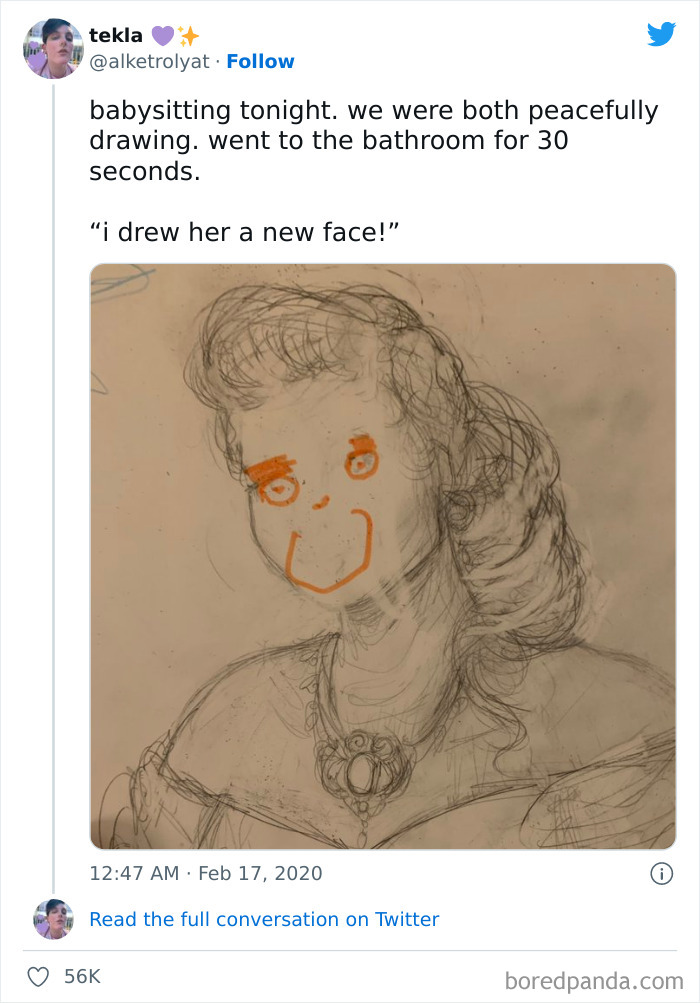Click small avatar beside full conversation link

point(53,919)
